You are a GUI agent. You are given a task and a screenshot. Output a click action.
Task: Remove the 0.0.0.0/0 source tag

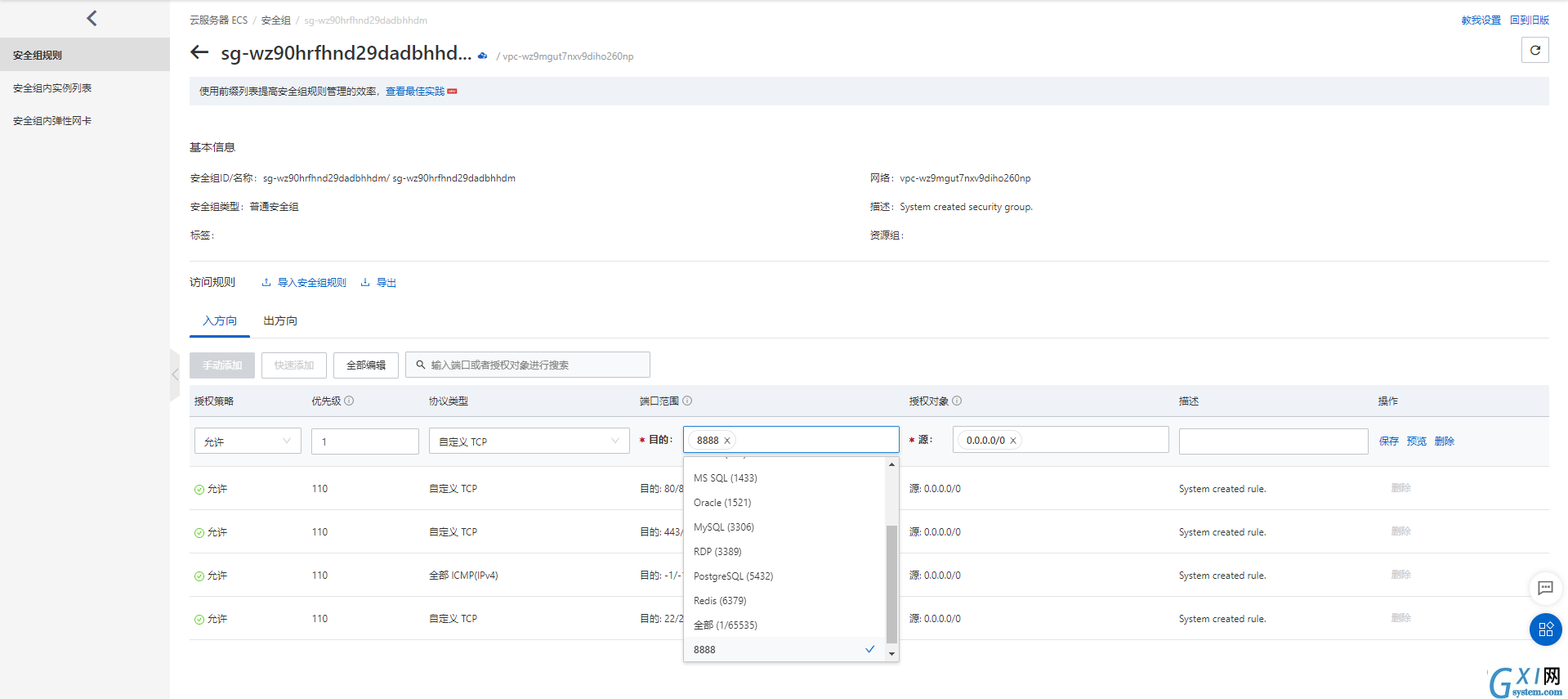[x=1013, y=441]
